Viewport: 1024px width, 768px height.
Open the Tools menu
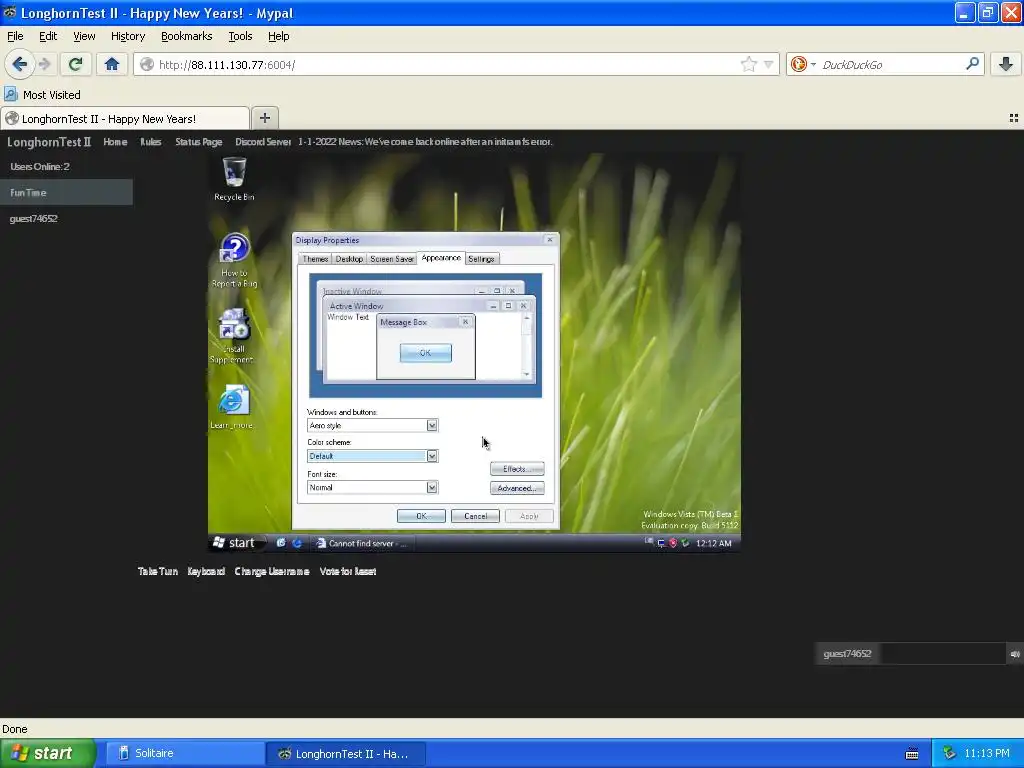tap(240, 36)
